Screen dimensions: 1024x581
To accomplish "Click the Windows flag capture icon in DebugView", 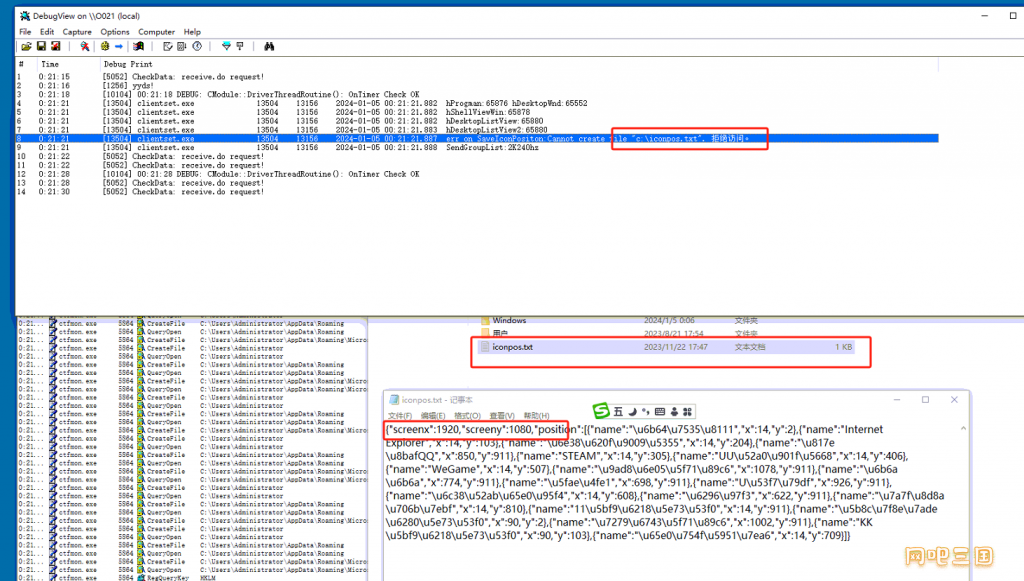I will [138, 46].
